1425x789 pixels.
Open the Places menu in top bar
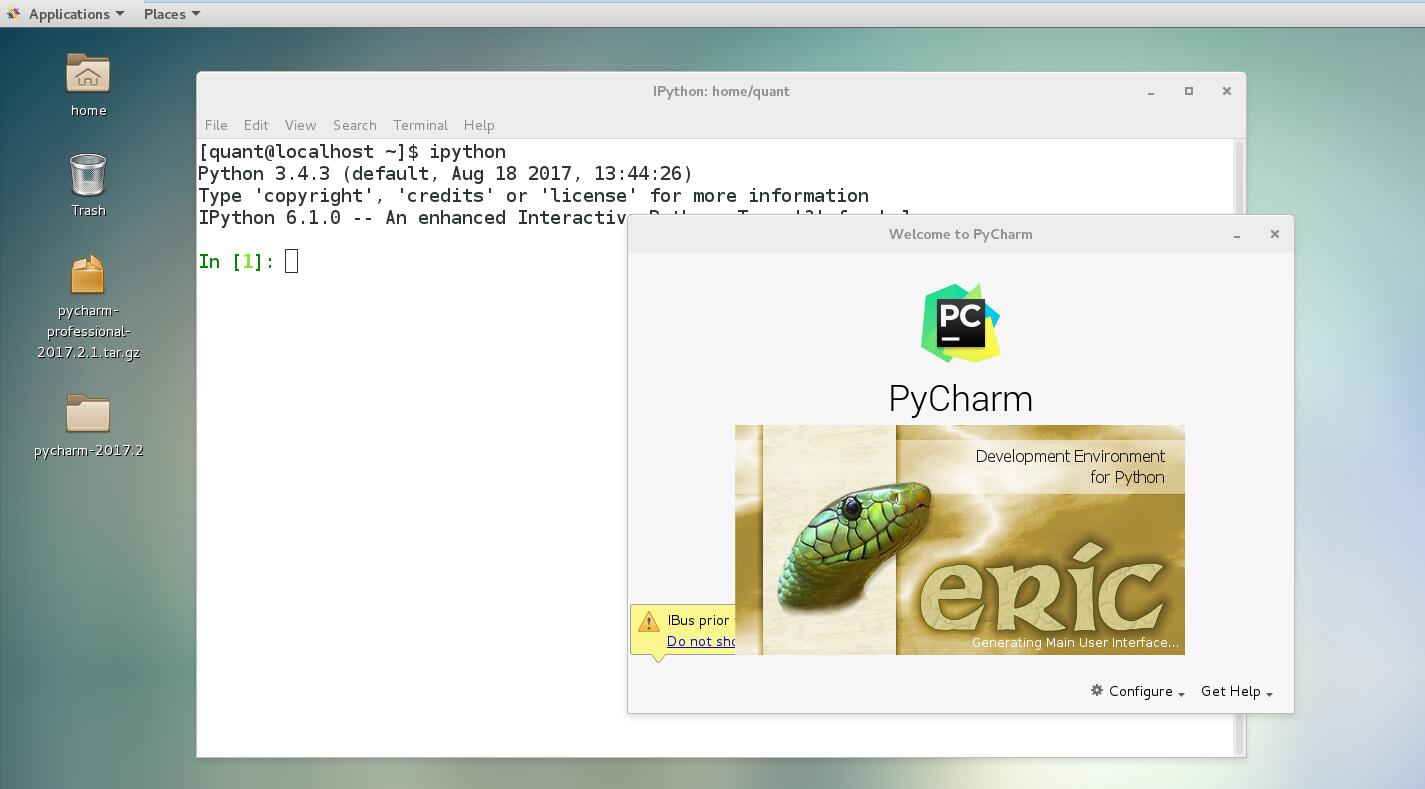click(171, 14)
